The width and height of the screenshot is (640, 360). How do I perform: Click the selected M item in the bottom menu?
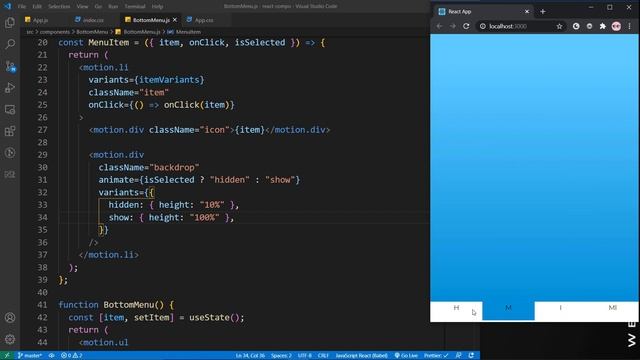508,311
